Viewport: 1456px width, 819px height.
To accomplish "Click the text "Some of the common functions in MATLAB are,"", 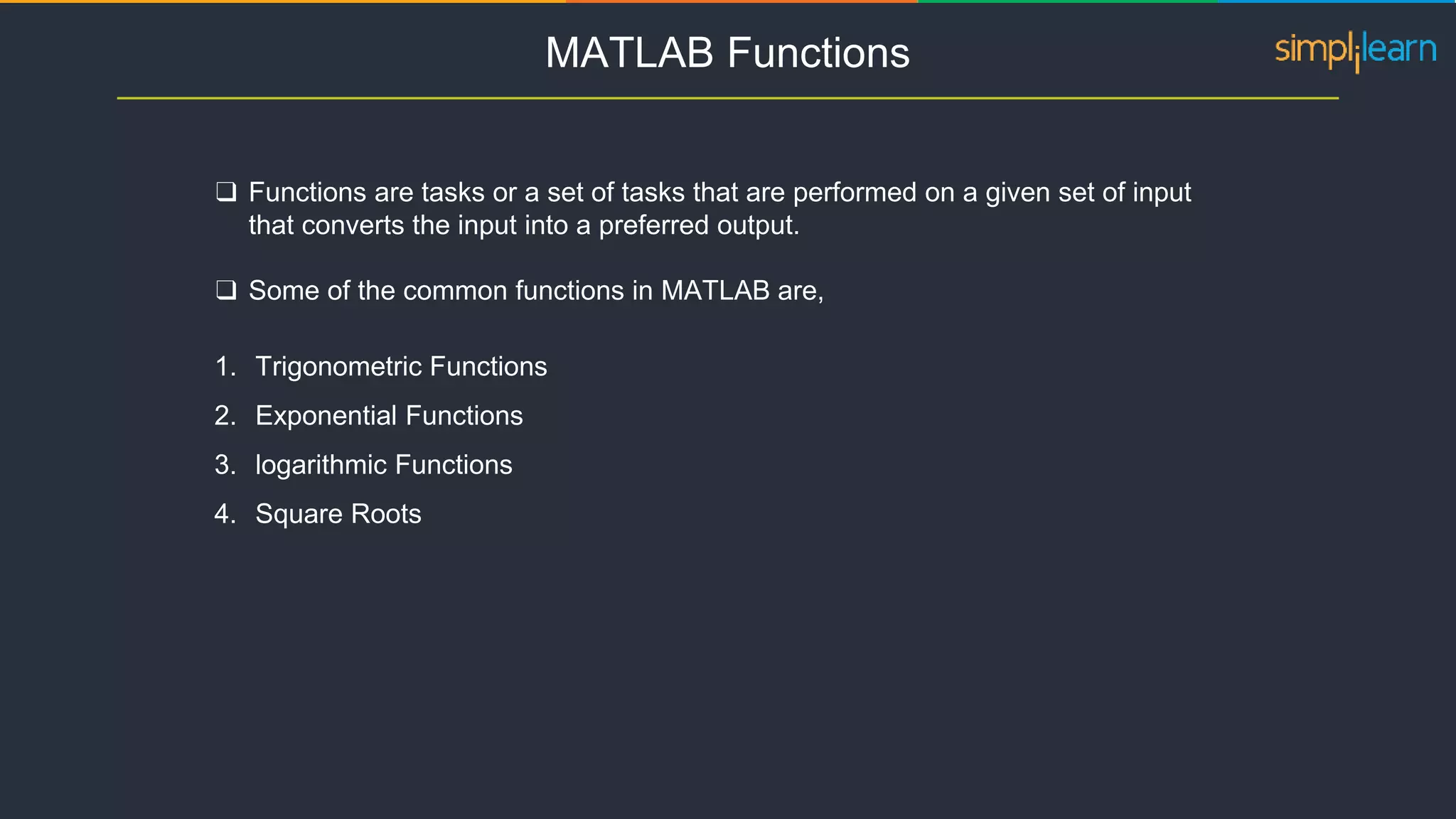I will [536, 291].
